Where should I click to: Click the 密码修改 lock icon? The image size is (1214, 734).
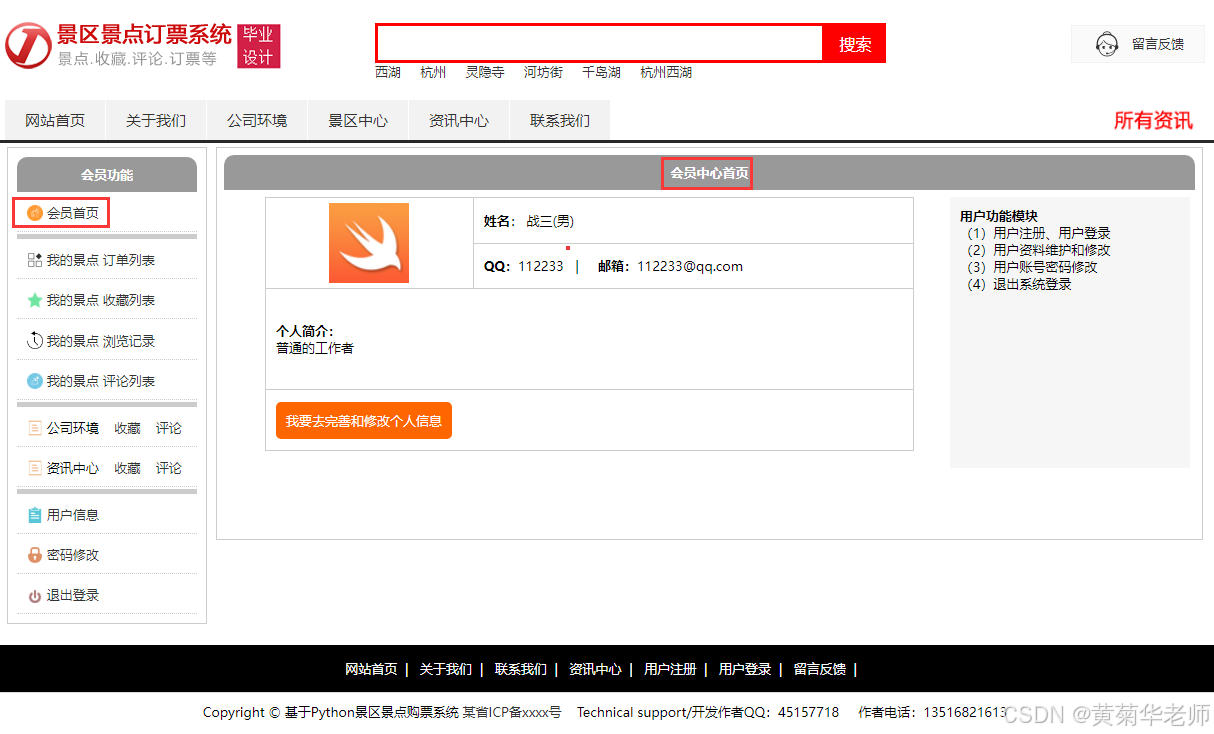tap(35, 555)
